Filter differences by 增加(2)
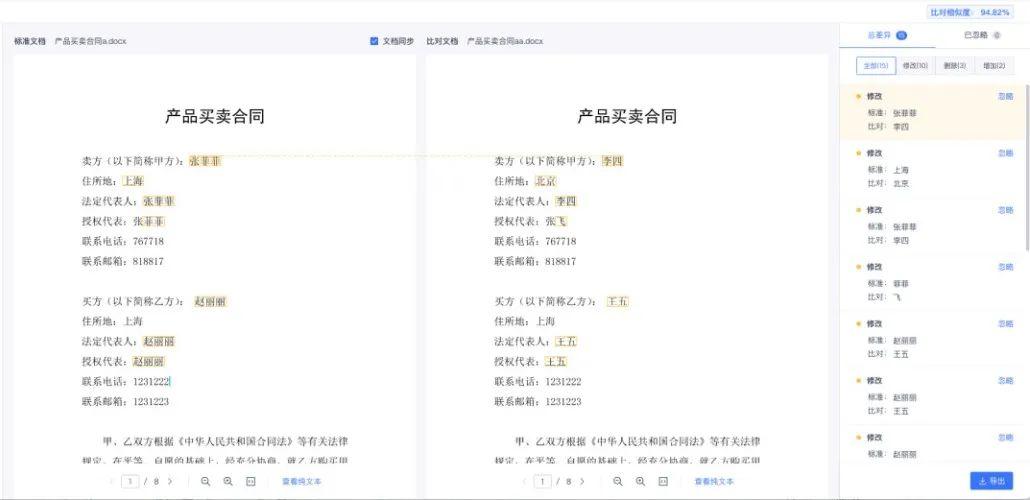This screenshot has height=500, width=1030. (994, 66)
